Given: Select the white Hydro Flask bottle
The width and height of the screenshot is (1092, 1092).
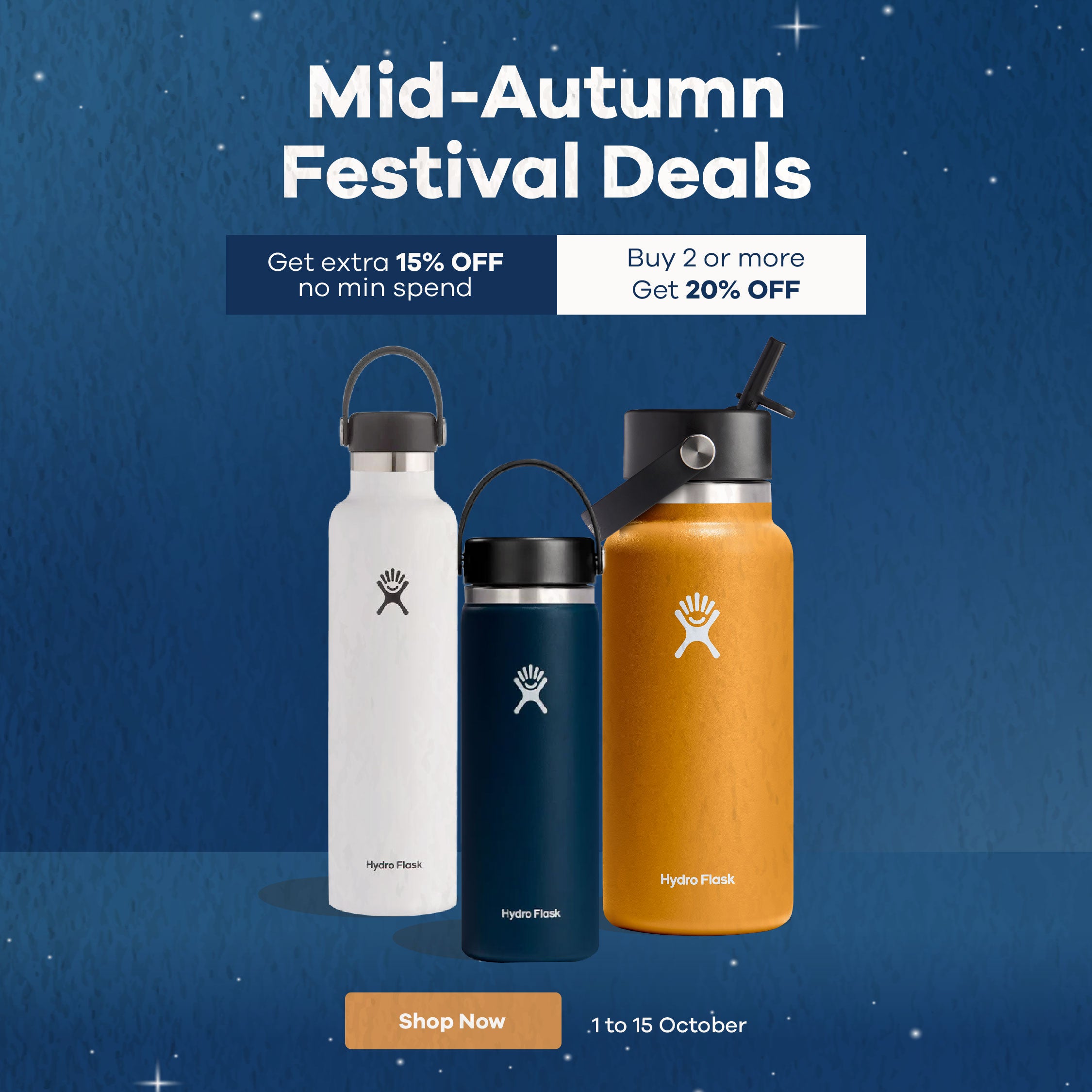Looking at the screenshot, I should click(392, 631).
